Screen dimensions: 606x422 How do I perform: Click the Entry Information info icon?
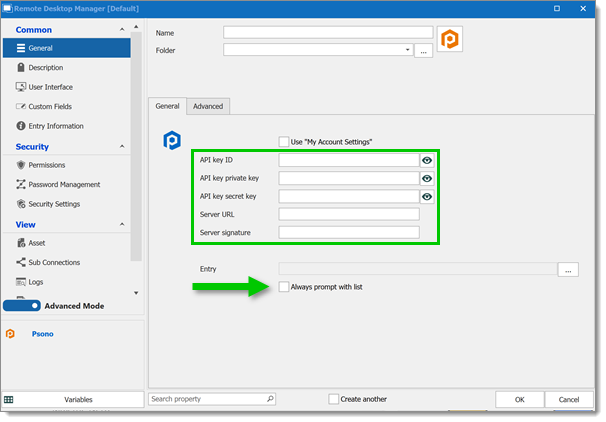coord(21,126)
